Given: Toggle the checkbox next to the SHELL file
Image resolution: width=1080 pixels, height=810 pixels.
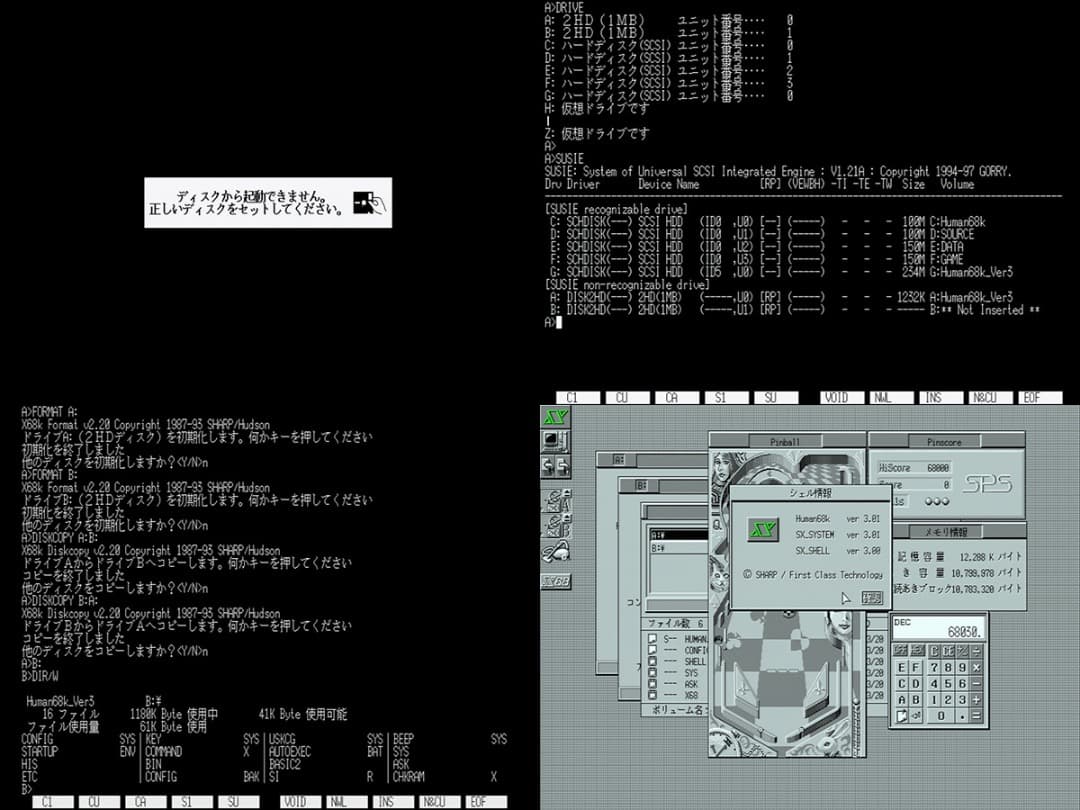Looking at the screenshot, I should click(x=652, y=660).
